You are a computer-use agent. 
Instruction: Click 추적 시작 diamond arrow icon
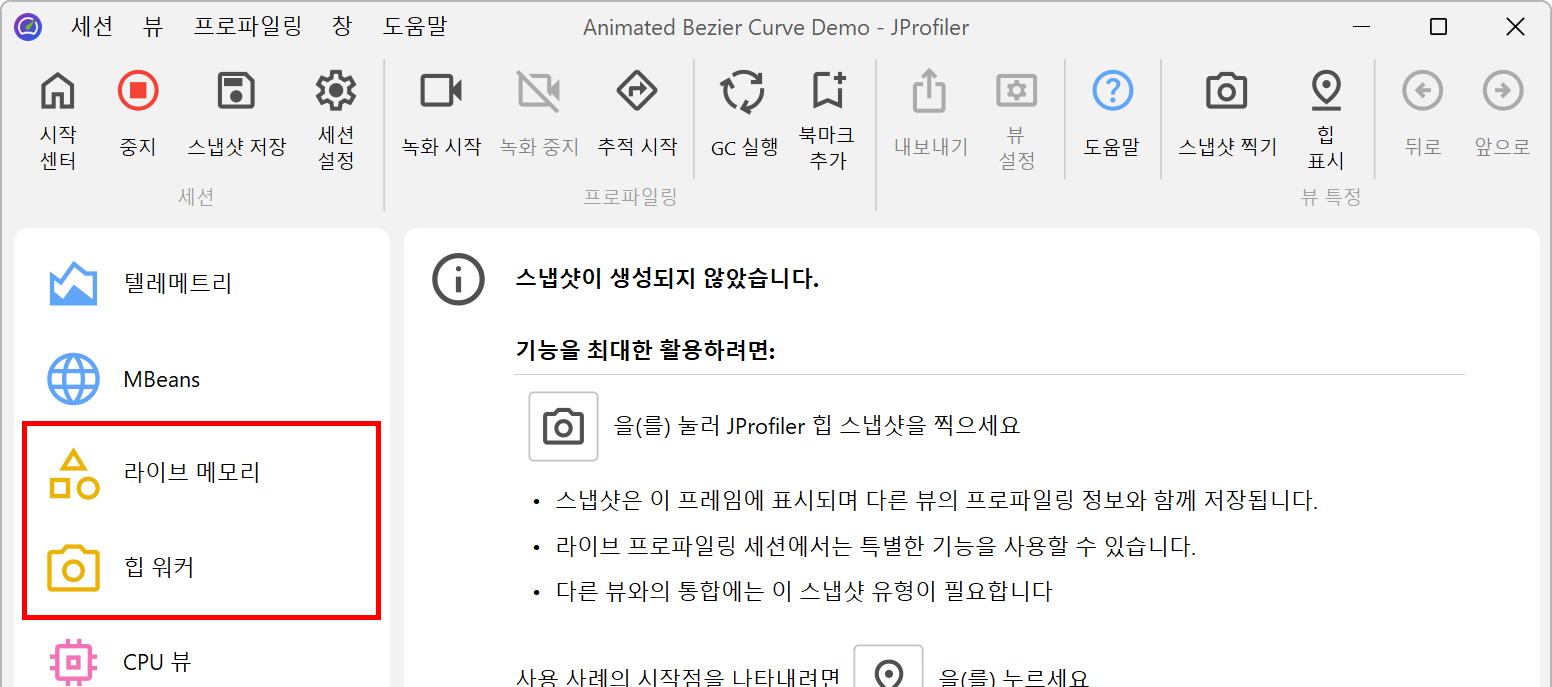click(x=637, y=91)
